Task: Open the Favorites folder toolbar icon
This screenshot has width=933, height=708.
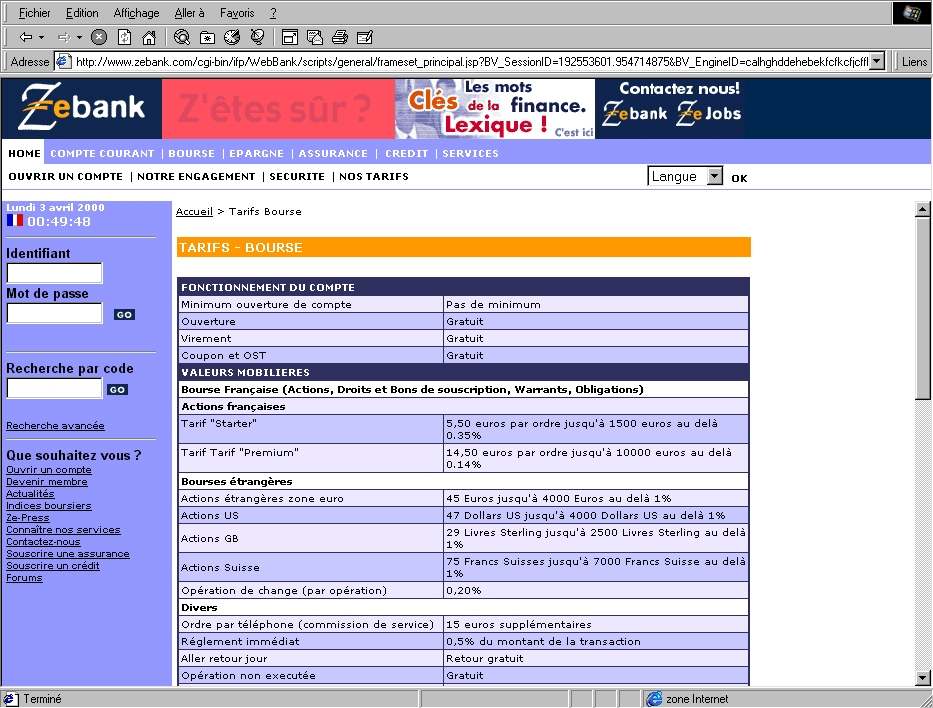Action: [207, 37]
